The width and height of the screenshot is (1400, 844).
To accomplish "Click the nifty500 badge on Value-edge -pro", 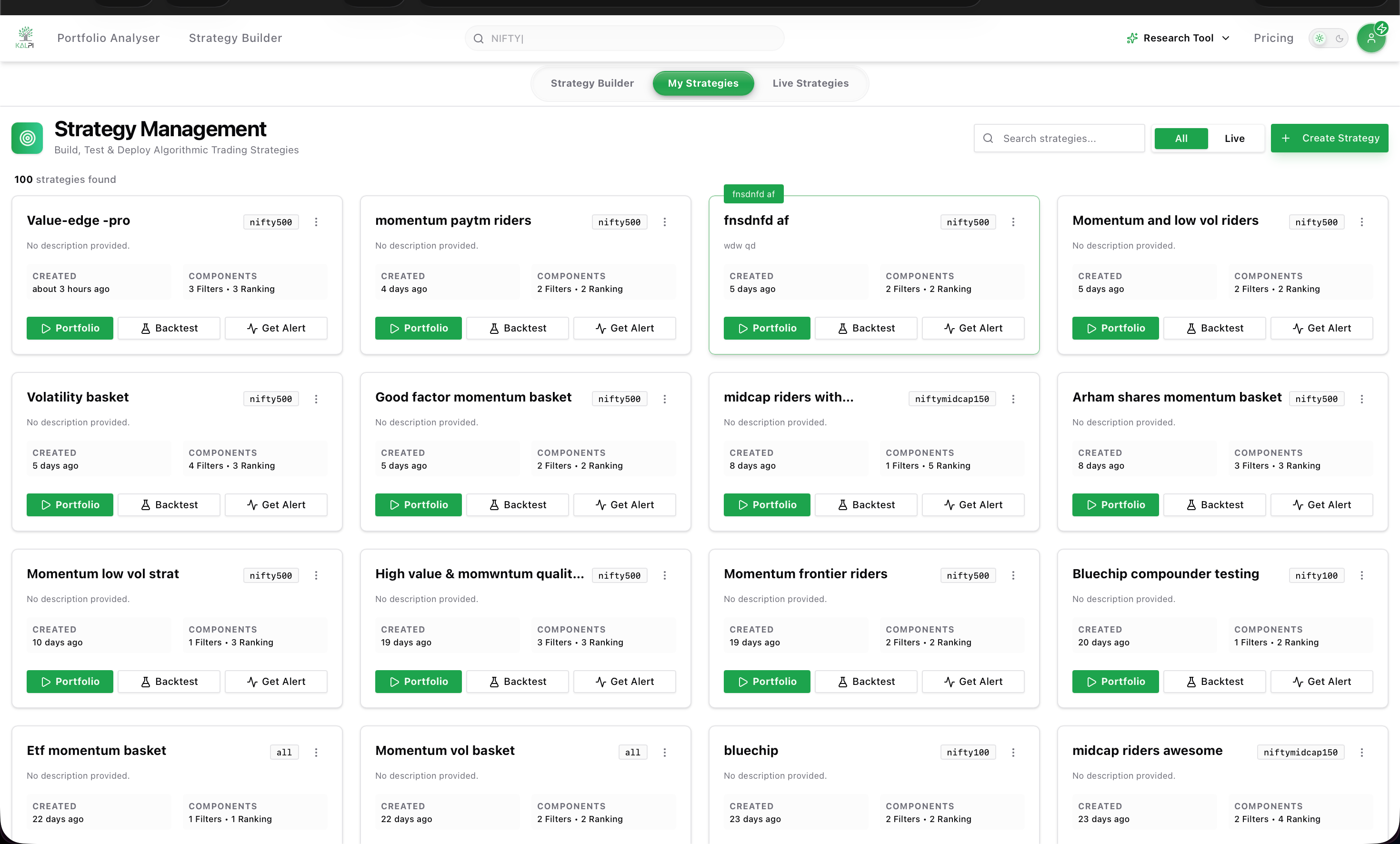I will pos(271,221).
